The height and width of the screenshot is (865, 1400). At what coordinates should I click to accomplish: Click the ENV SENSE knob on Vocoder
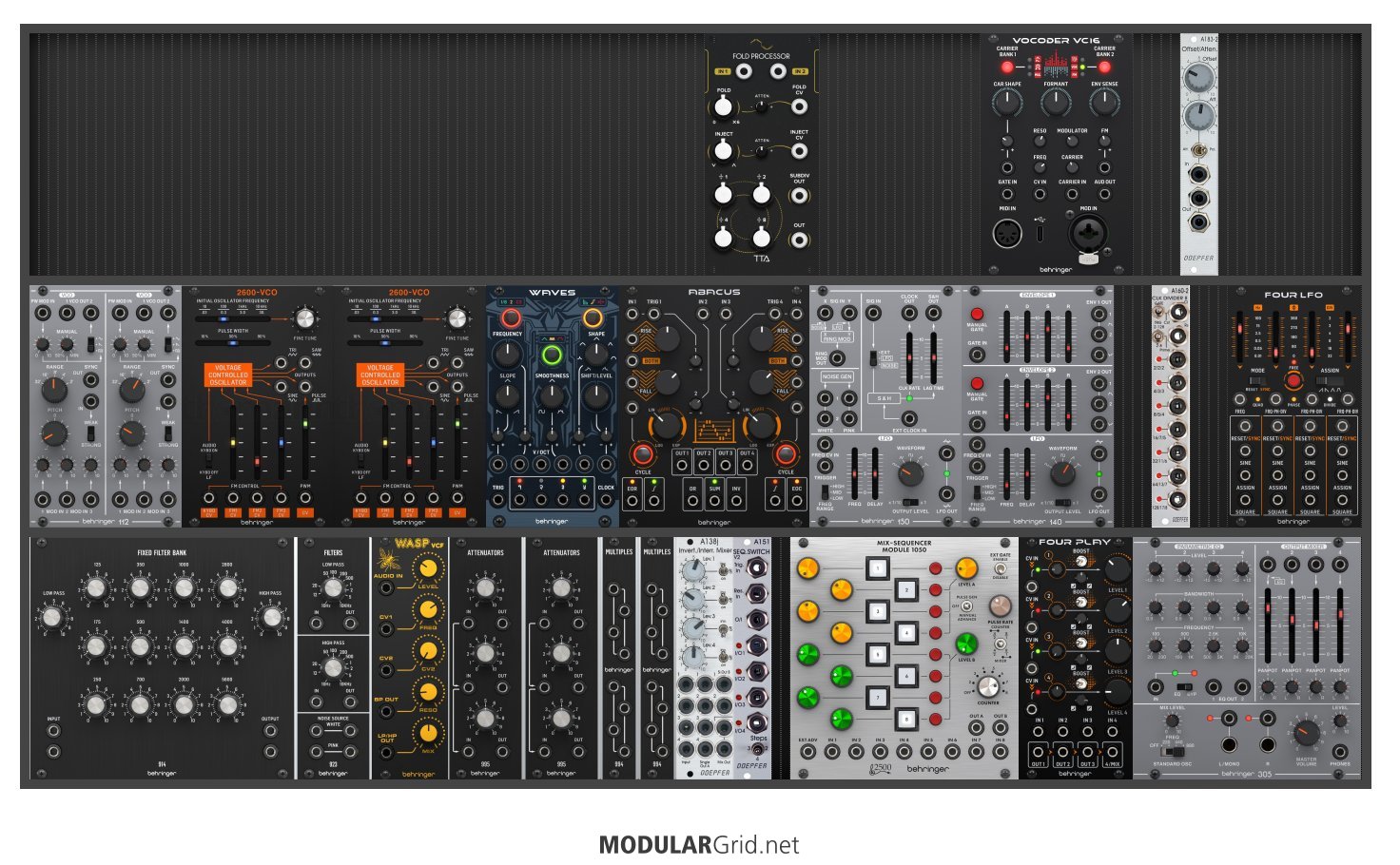[1104, 102]
